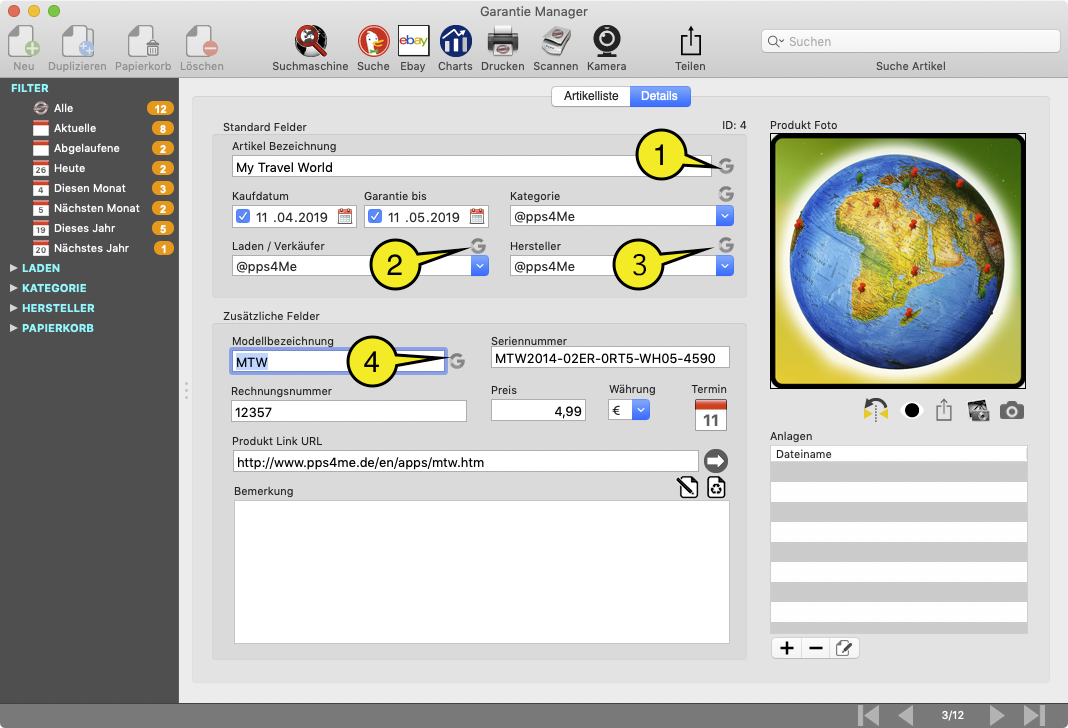The image size is (1068, 728).
Task: Open the Kategorie dropdown
Action: (725, 217)
